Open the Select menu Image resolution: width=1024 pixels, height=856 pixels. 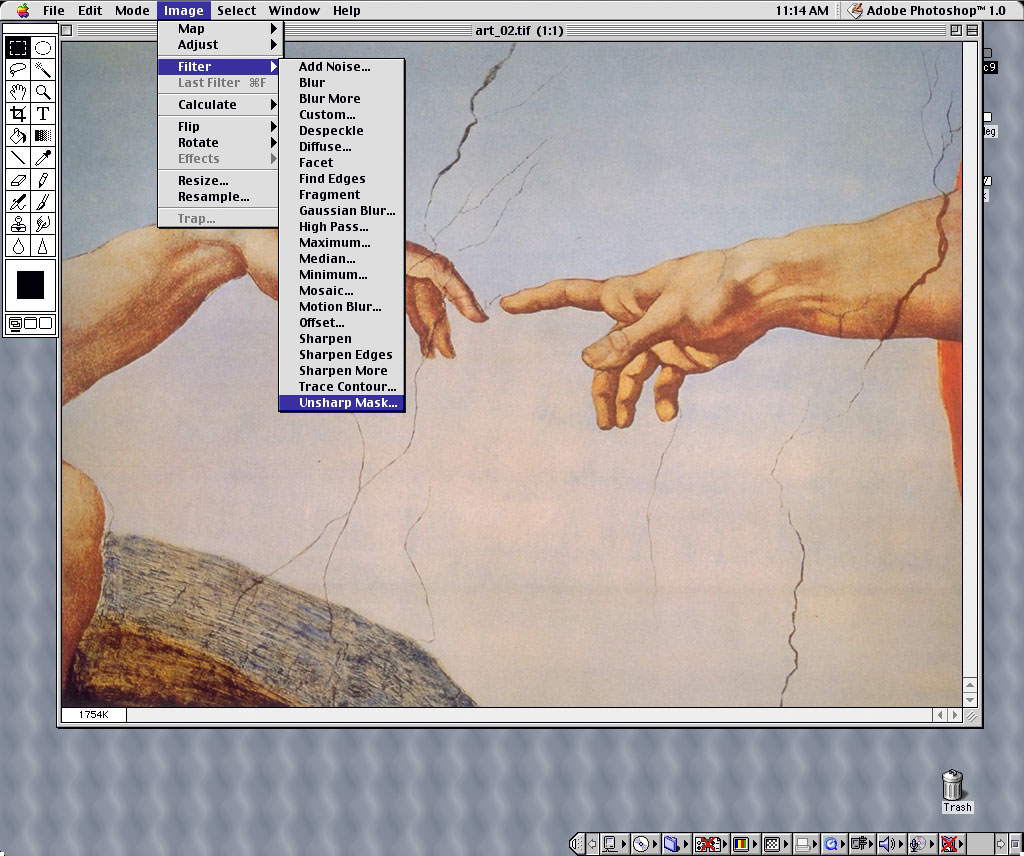pos(236,10)
